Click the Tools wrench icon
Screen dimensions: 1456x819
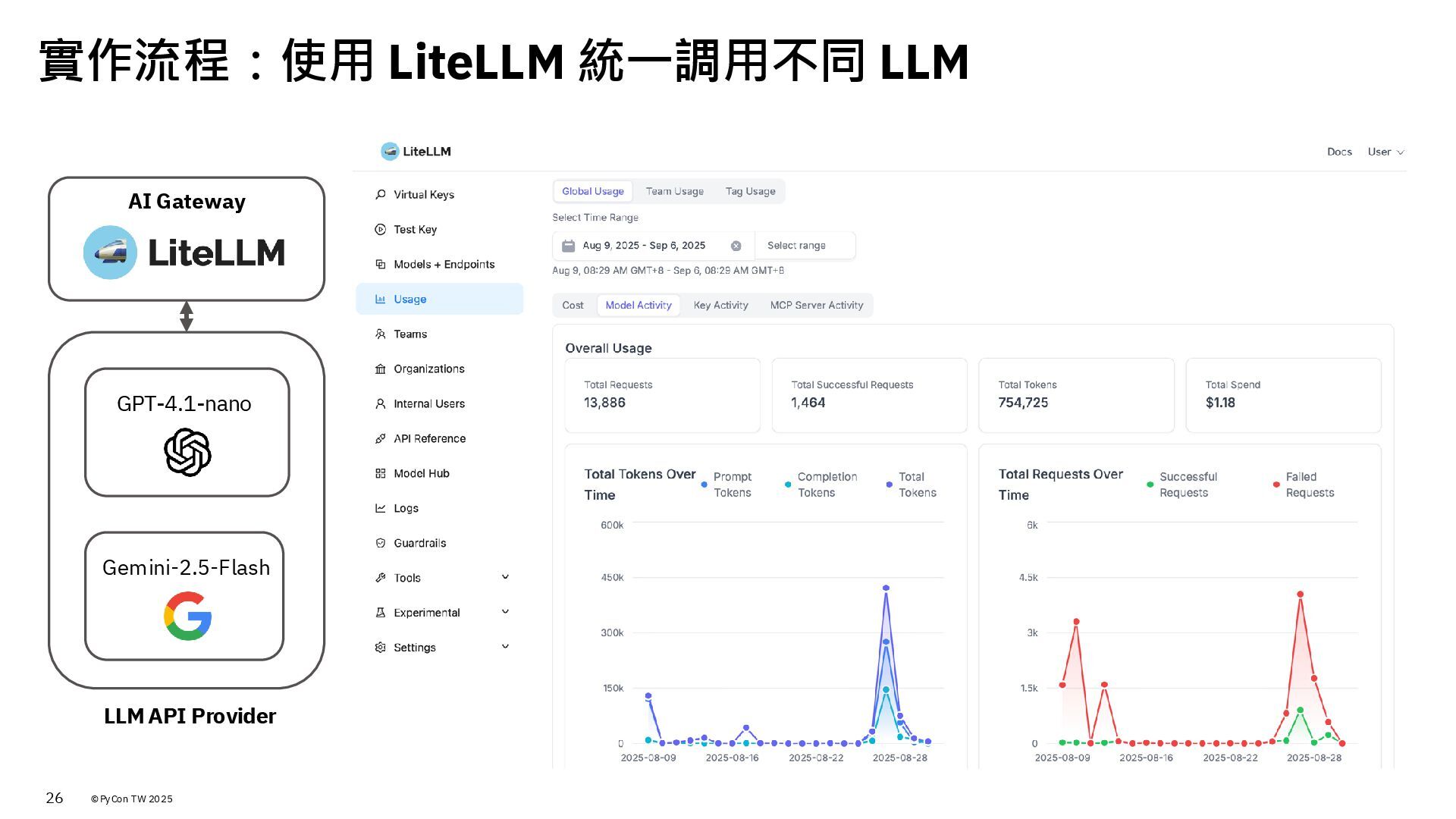click(x=381, y=578)
